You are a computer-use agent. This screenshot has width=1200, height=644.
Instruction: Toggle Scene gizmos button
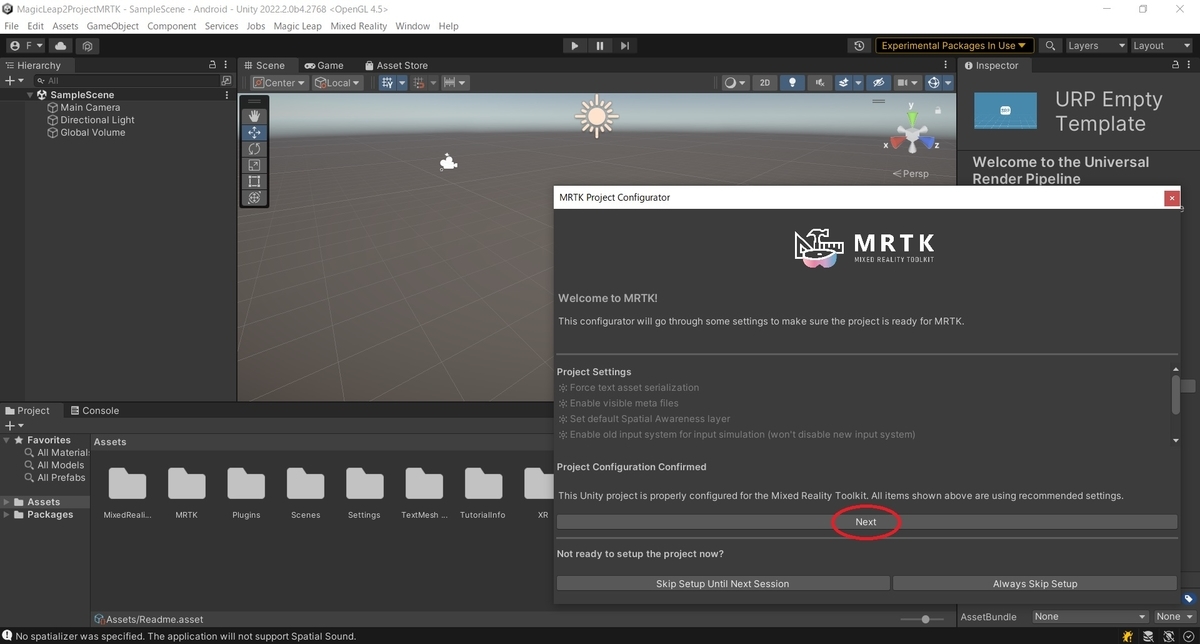(934, 83)
